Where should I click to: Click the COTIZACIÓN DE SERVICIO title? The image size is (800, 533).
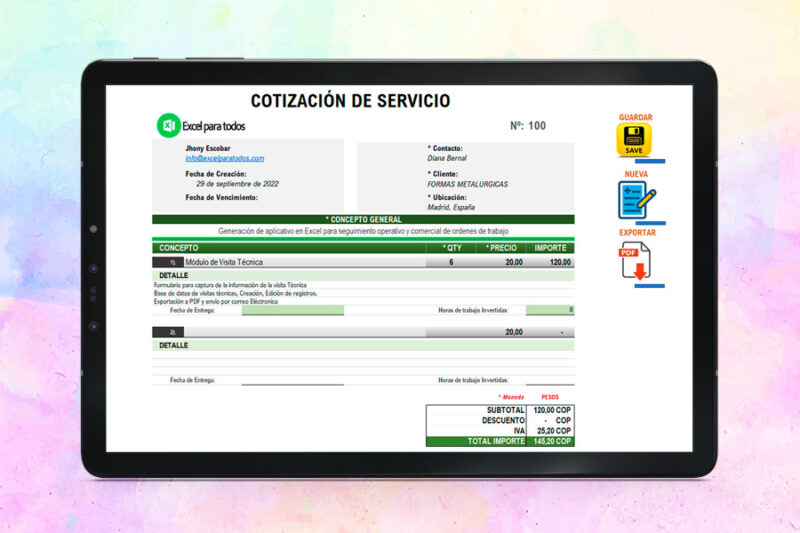pos(350,100)
